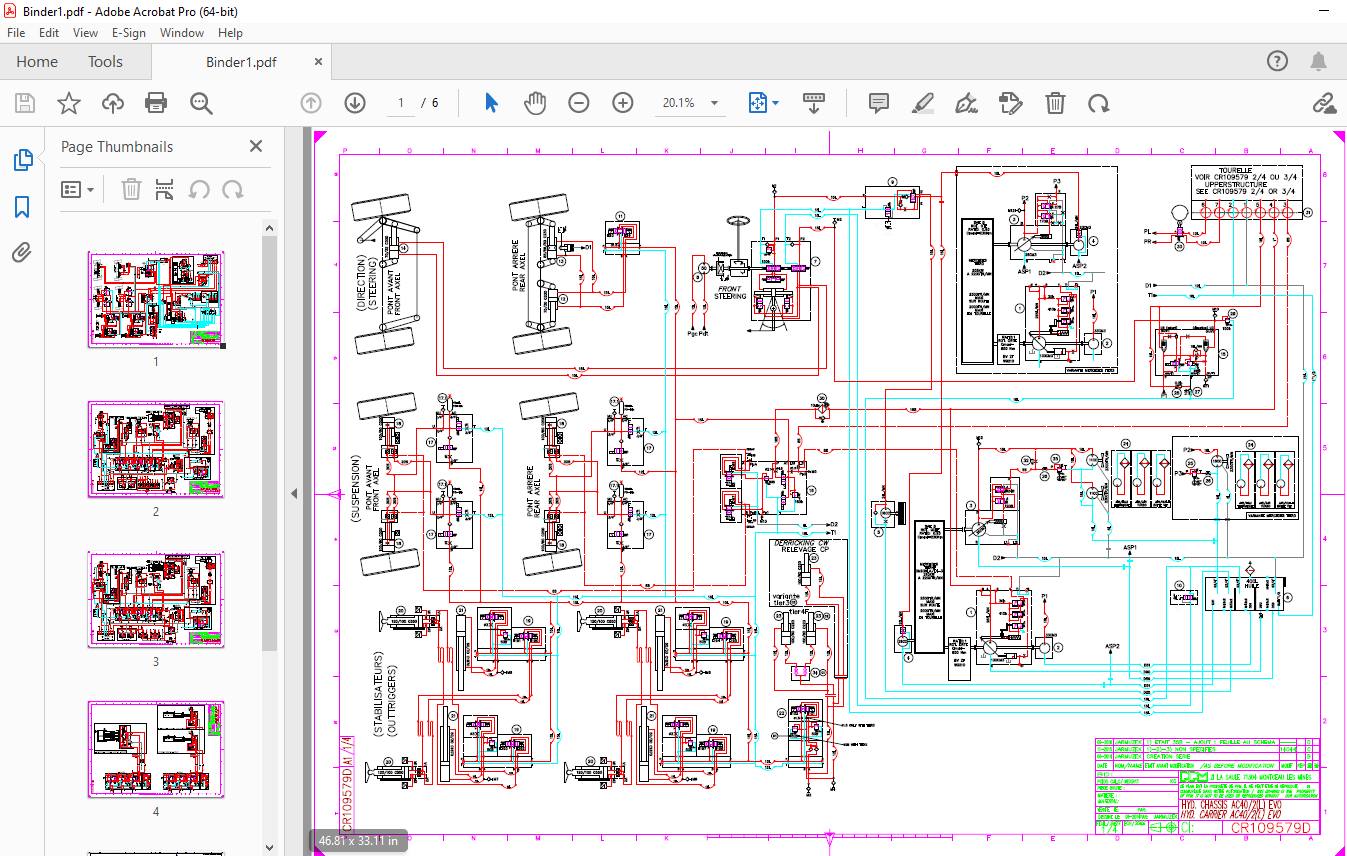Open the thumbnails options menu dropdown
Image resolution: width=1347 pixels, height=856 pixels.
78,189
